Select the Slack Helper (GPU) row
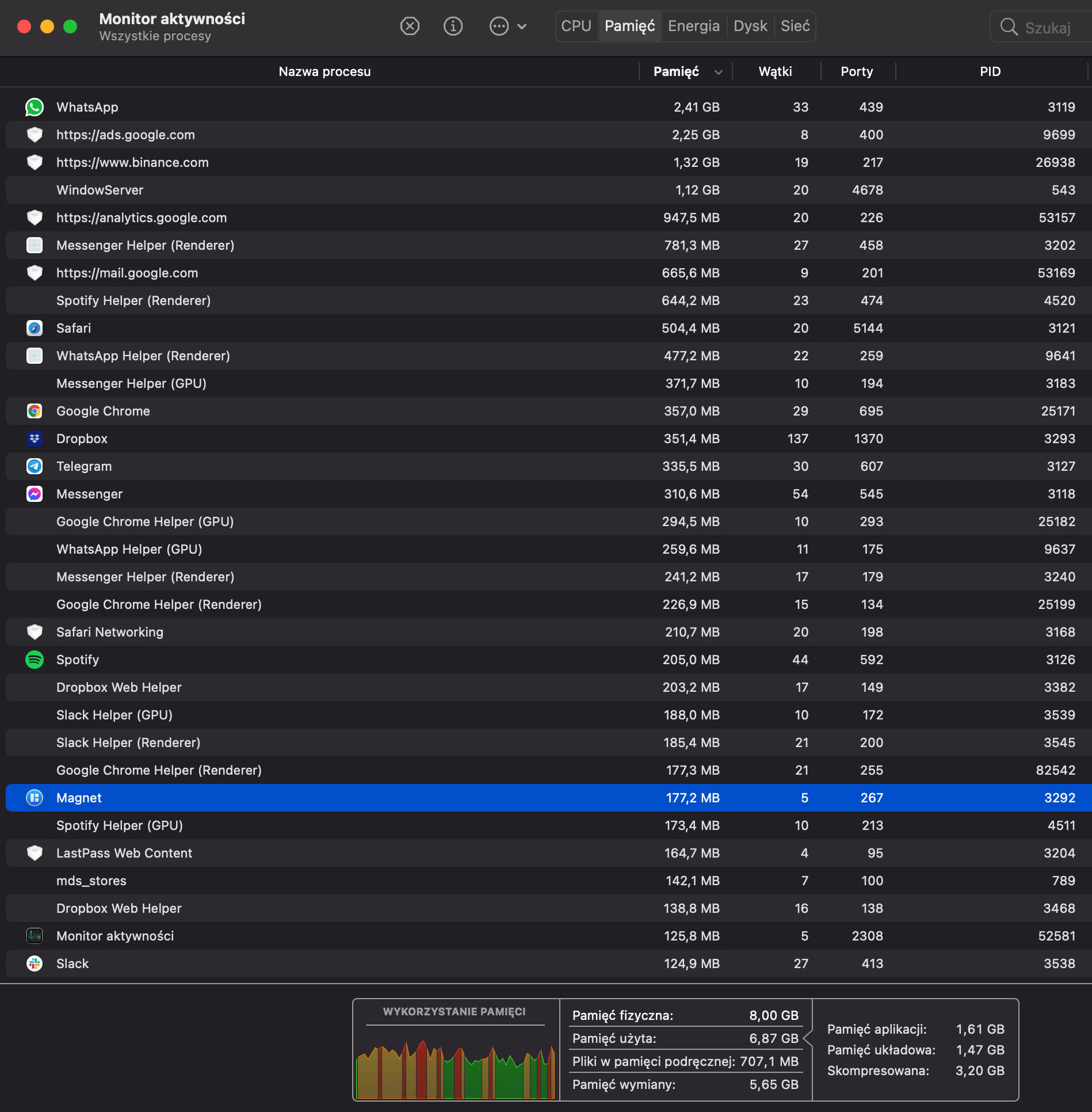Screen dimensions: 1092x1112 549,715
